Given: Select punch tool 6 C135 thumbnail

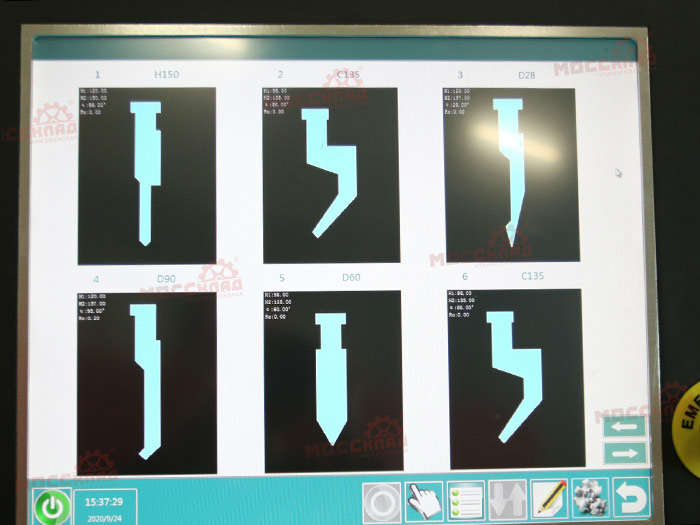Looking at the screenshot, I should (515, 379).
